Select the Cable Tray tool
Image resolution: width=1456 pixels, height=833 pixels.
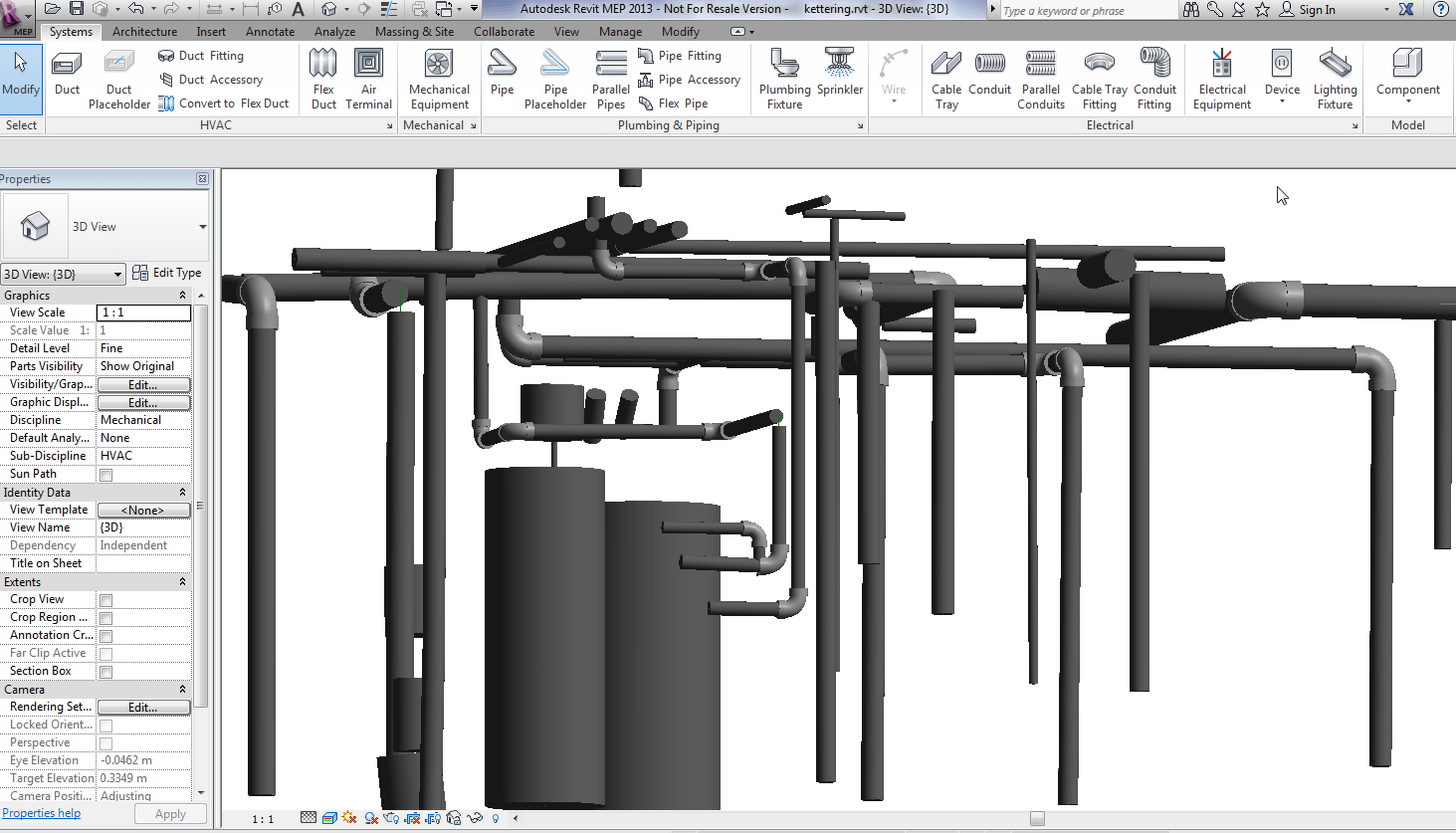[945, 75]
